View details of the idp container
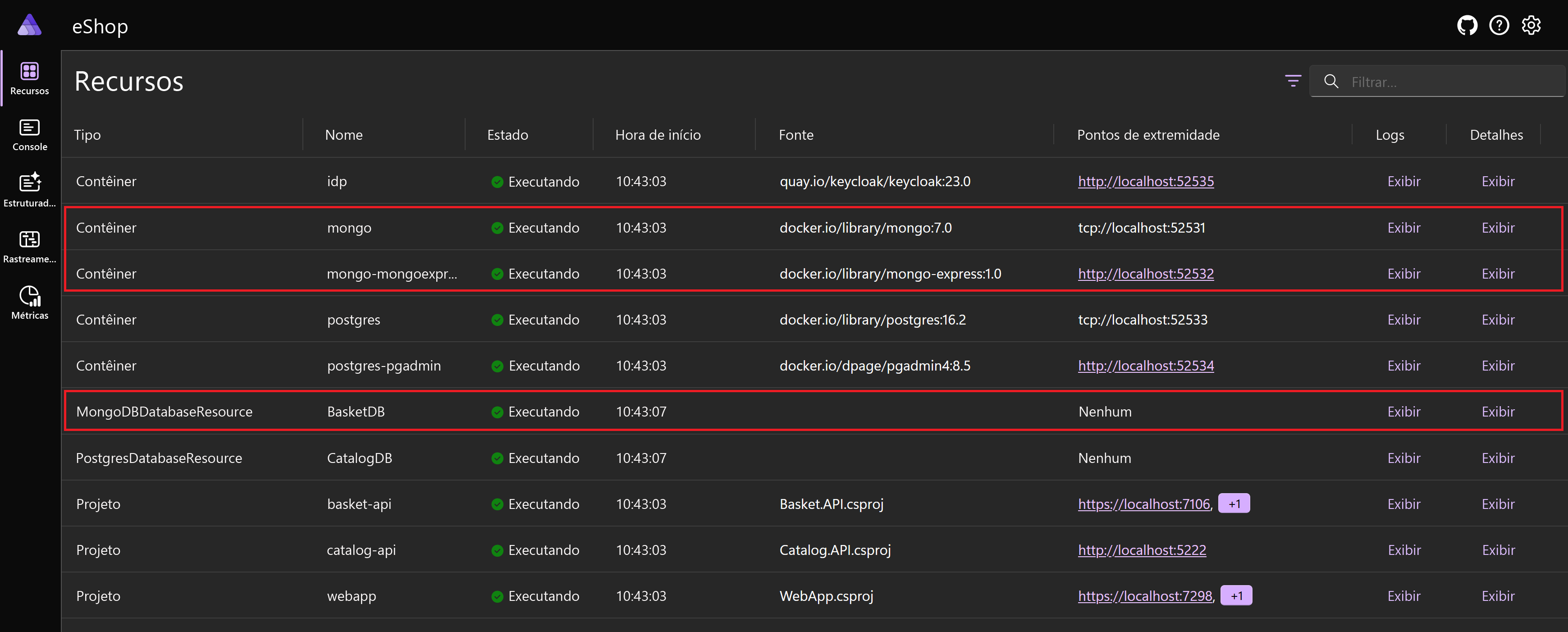Screen dimensions: 1568x632 click(x=1498, y=182)
